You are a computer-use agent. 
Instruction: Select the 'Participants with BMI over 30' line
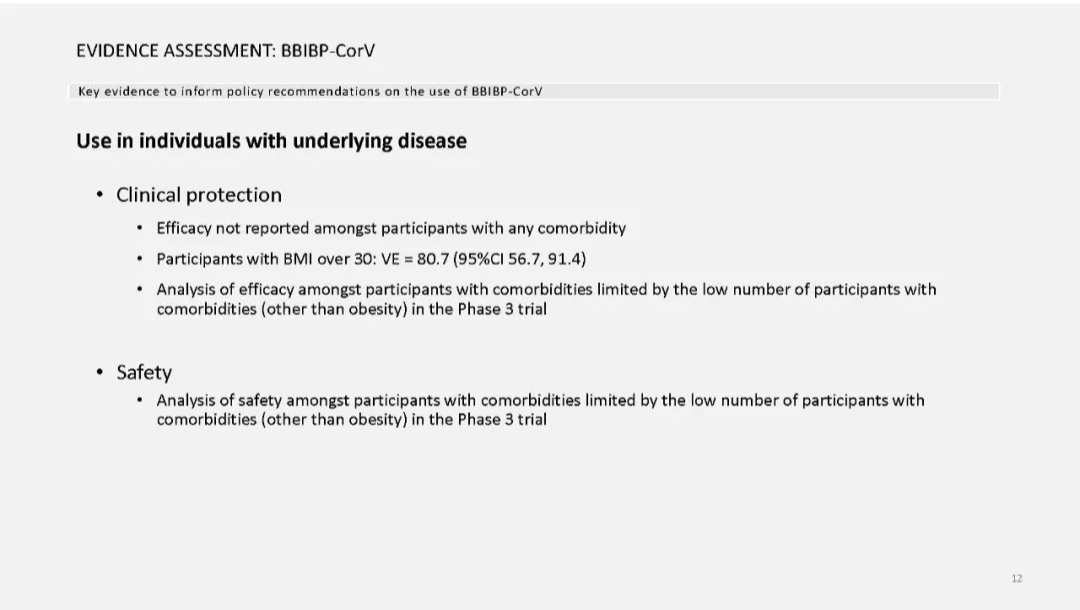tap(371, 259)
